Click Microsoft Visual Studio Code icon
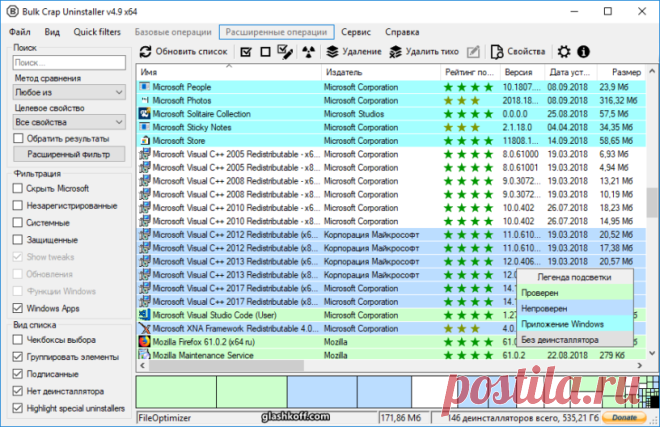Screen dimensions: 660x427 click(144, 315)
